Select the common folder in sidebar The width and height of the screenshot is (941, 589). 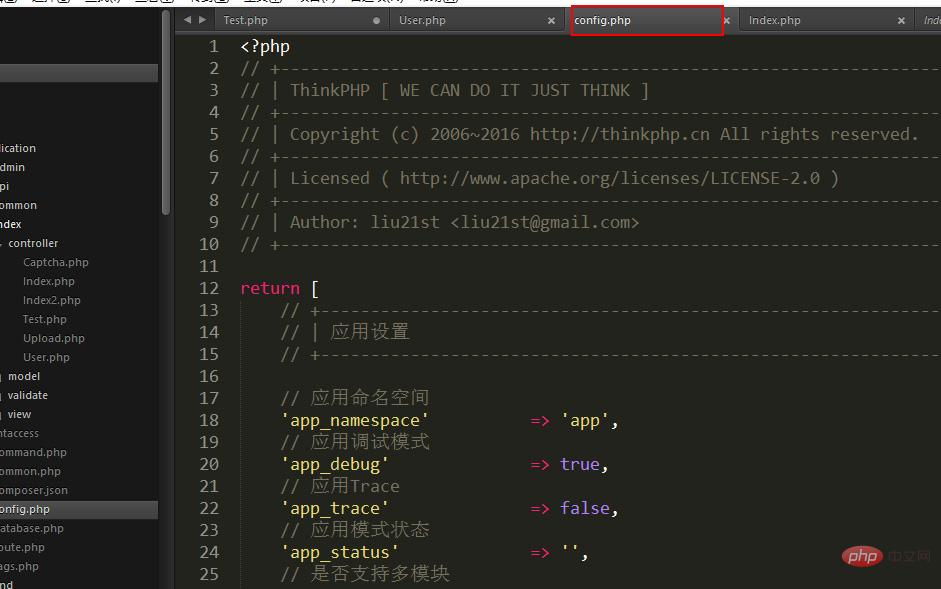click(x=19, y=205)
